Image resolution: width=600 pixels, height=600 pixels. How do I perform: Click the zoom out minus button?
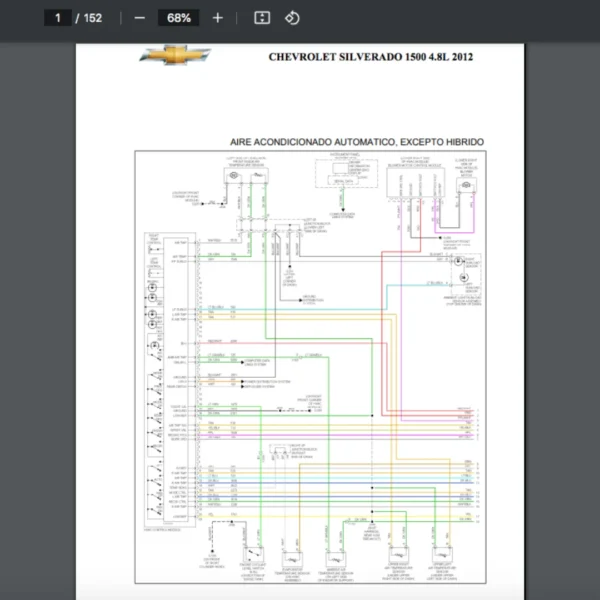click(139, 18)
